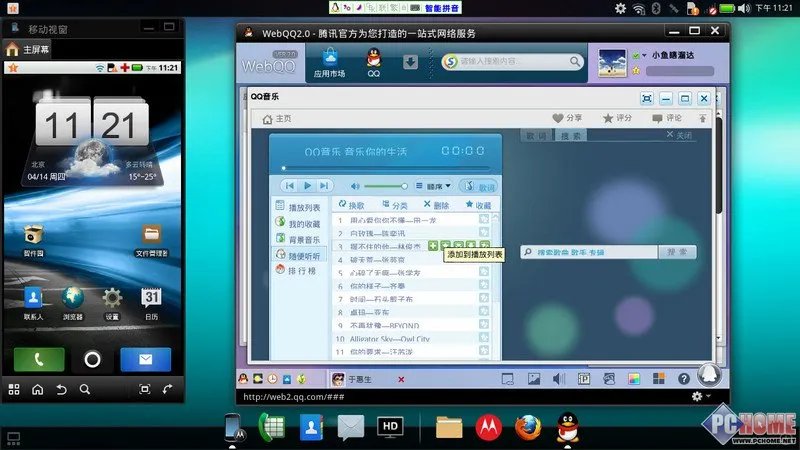Go to 主页 home in QQ音乐
Image resolution: width=800 pixels, height=450 pixels.
click(277, 119)
